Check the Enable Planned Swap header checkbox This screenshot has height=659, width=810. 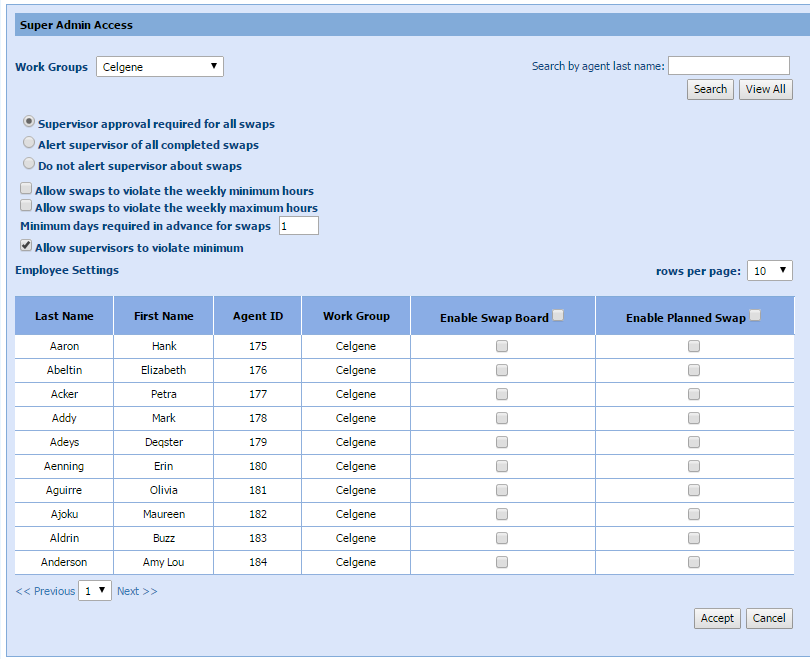[755, 316]
